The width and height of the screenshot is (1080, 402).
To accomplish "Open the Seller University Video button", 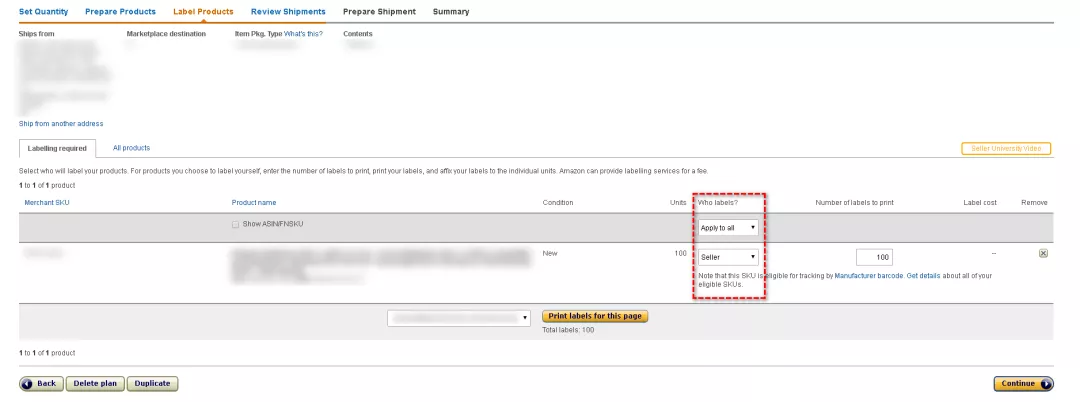I will pos(1006,149).
